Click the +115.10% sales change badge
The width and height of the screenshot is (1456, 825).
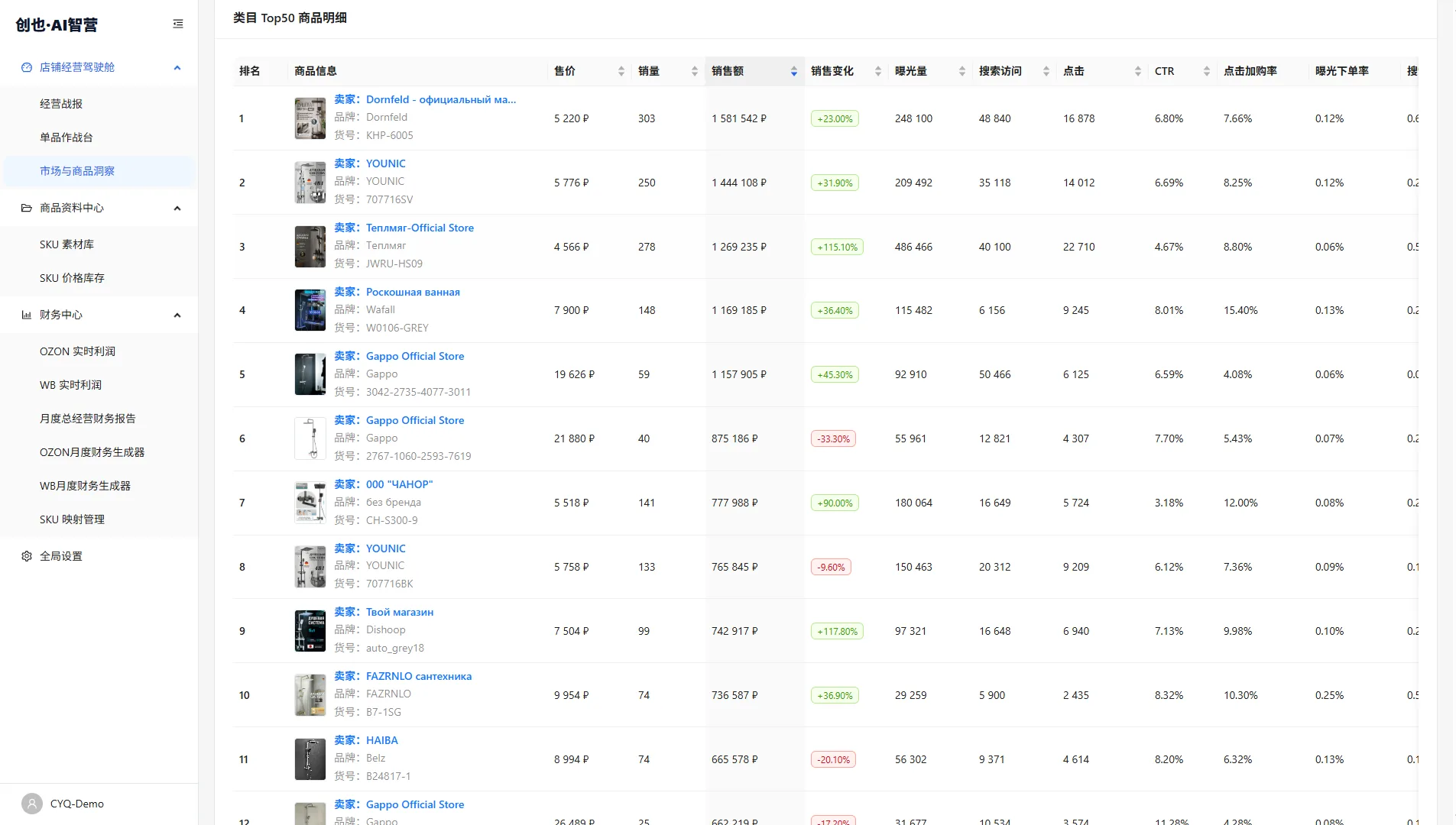point(837,247)
